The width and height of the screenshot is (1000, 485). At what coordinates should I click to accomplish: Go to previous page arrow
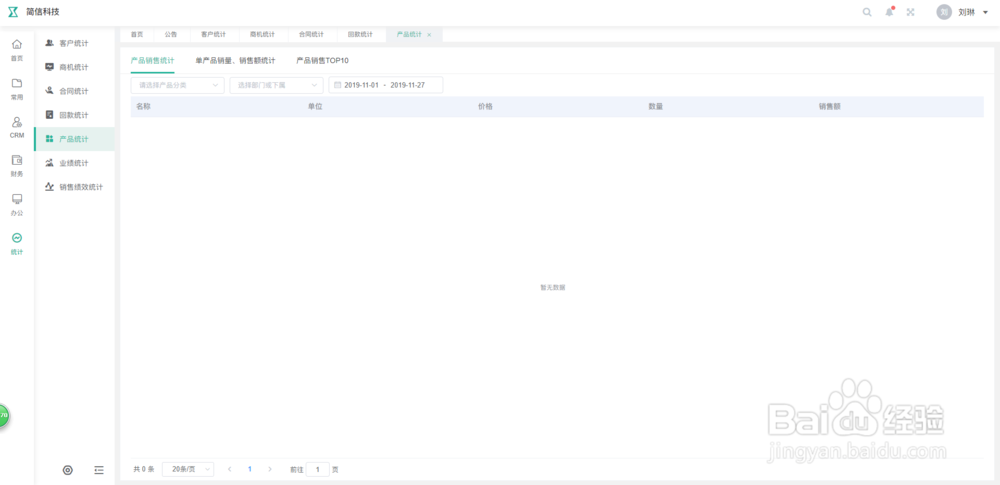(230, 469)
